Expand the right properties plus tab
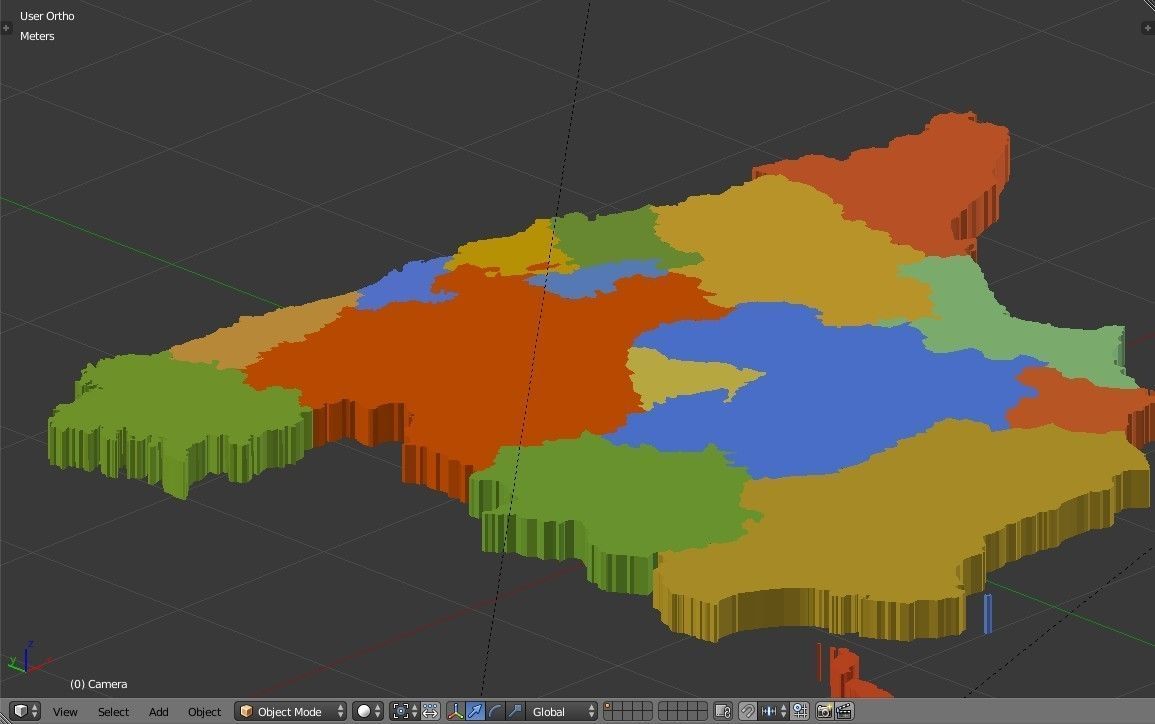This screenshot has width=1155, height=724. click(x=1148, y=28)
